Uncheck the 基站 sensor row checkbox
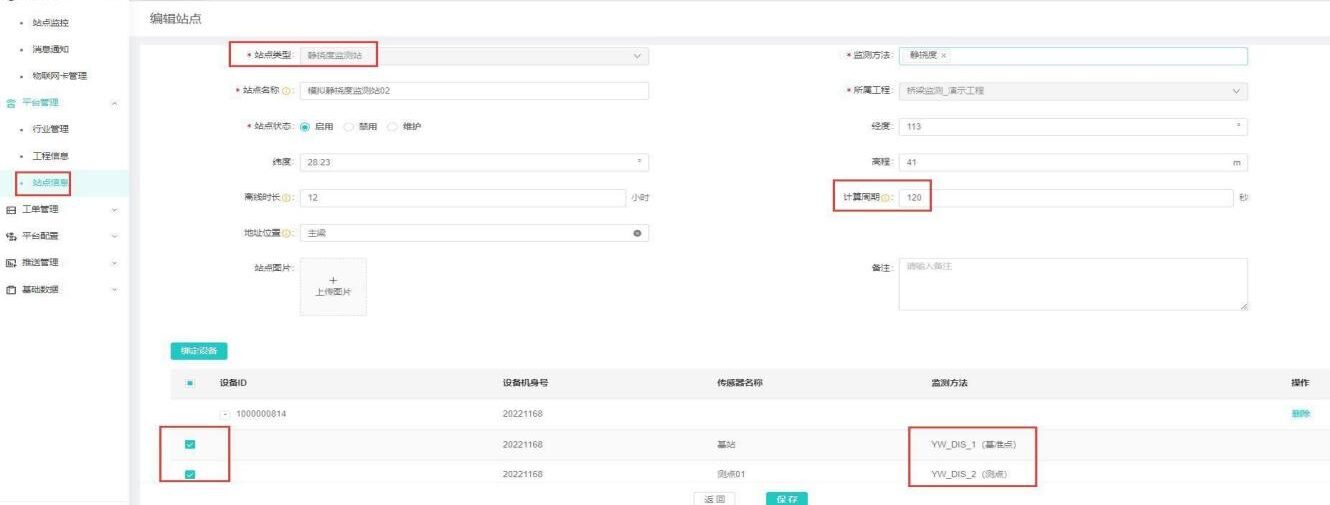The width and height of the screenshot is (1330, 505). coord(190,444)
